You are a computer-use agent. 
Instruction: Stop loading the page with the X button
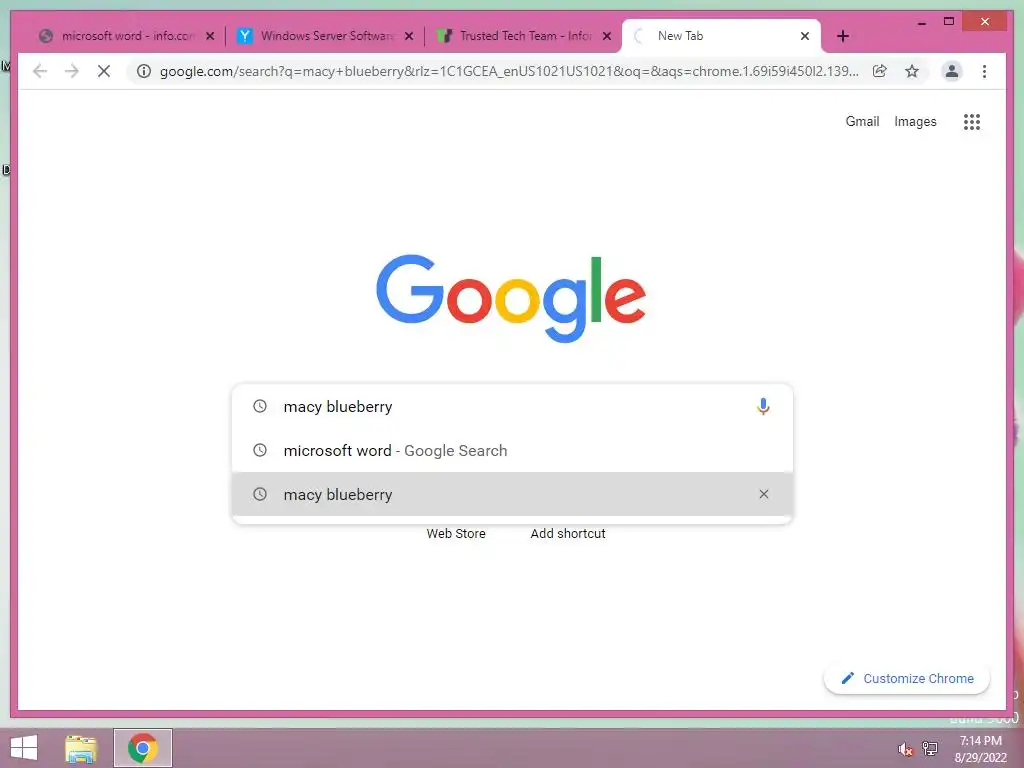(x=104, y=71)
